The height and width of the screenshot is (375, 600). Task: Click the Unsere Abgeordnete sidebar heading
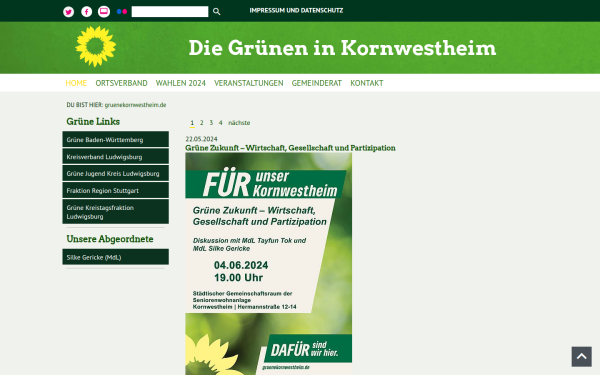click(110, 239)
